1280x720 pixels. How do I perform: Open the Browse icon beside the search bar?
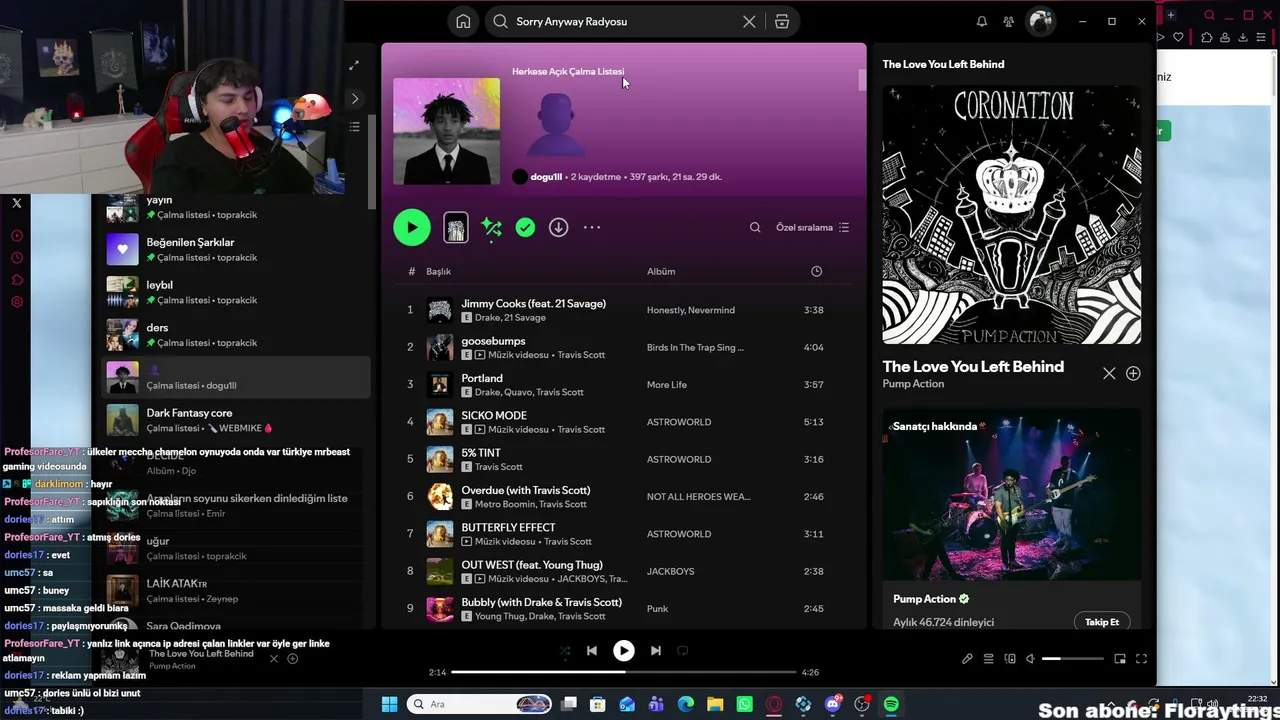[x=782, y=21]
